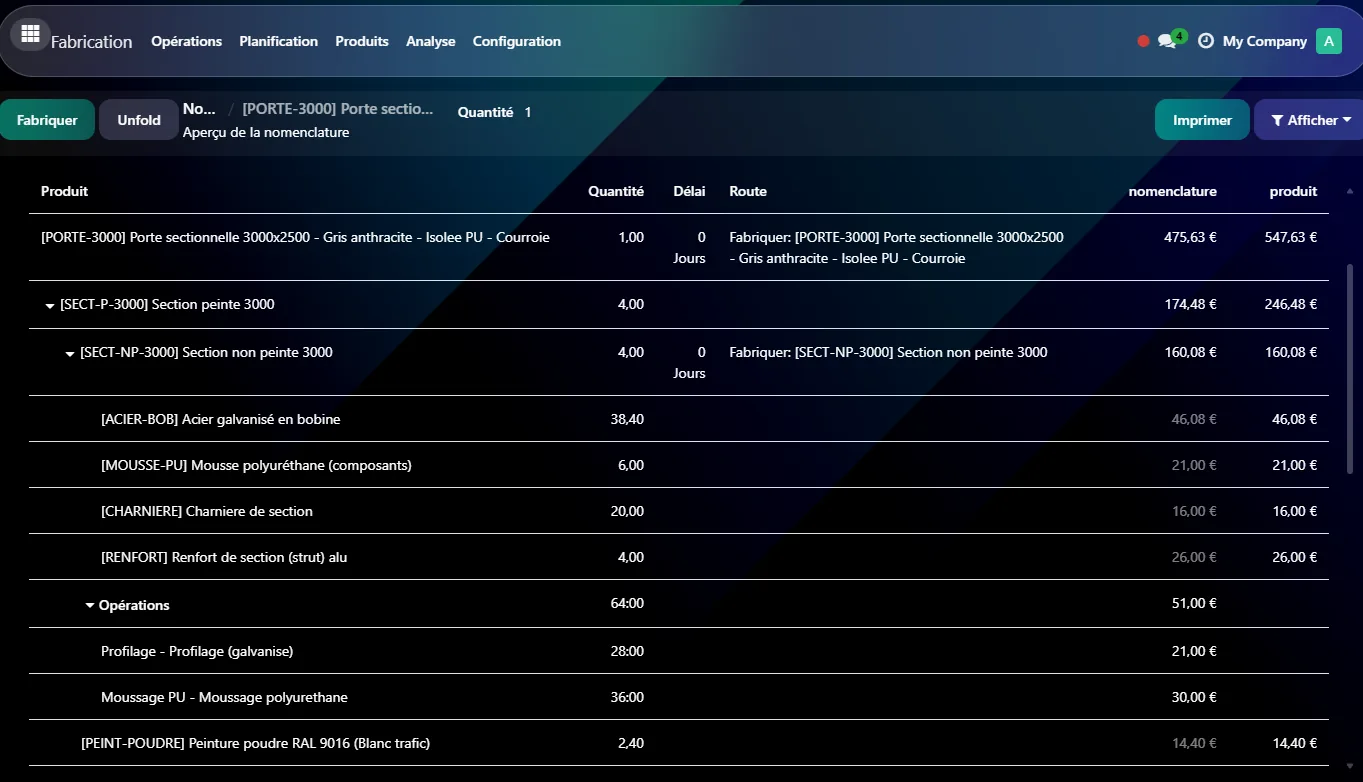Click the Fabriquer button
The width and height of the screenshot is (1363, 782).
coord(47,120)
